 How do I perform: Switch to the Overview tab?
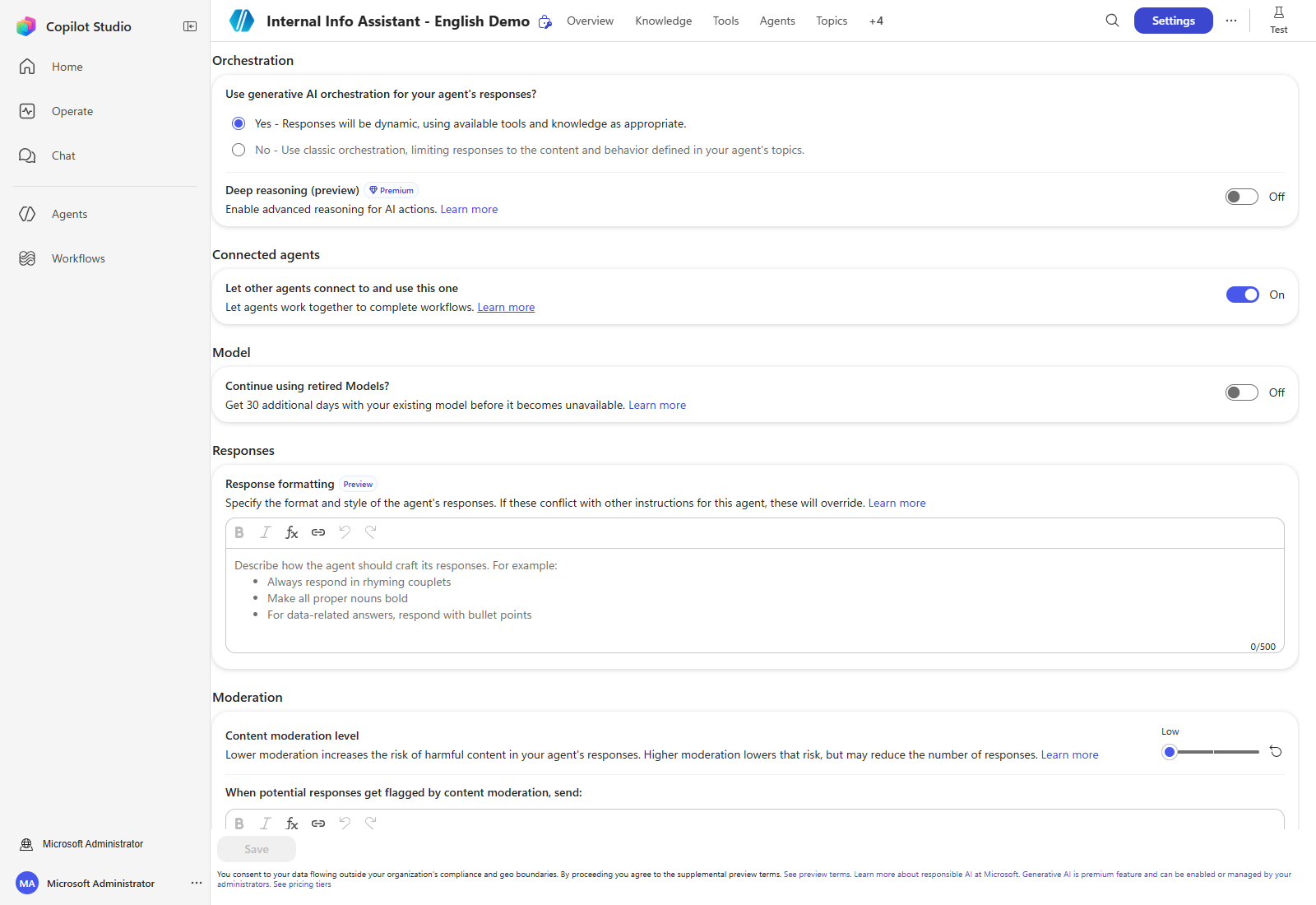(x=590, y=21)
